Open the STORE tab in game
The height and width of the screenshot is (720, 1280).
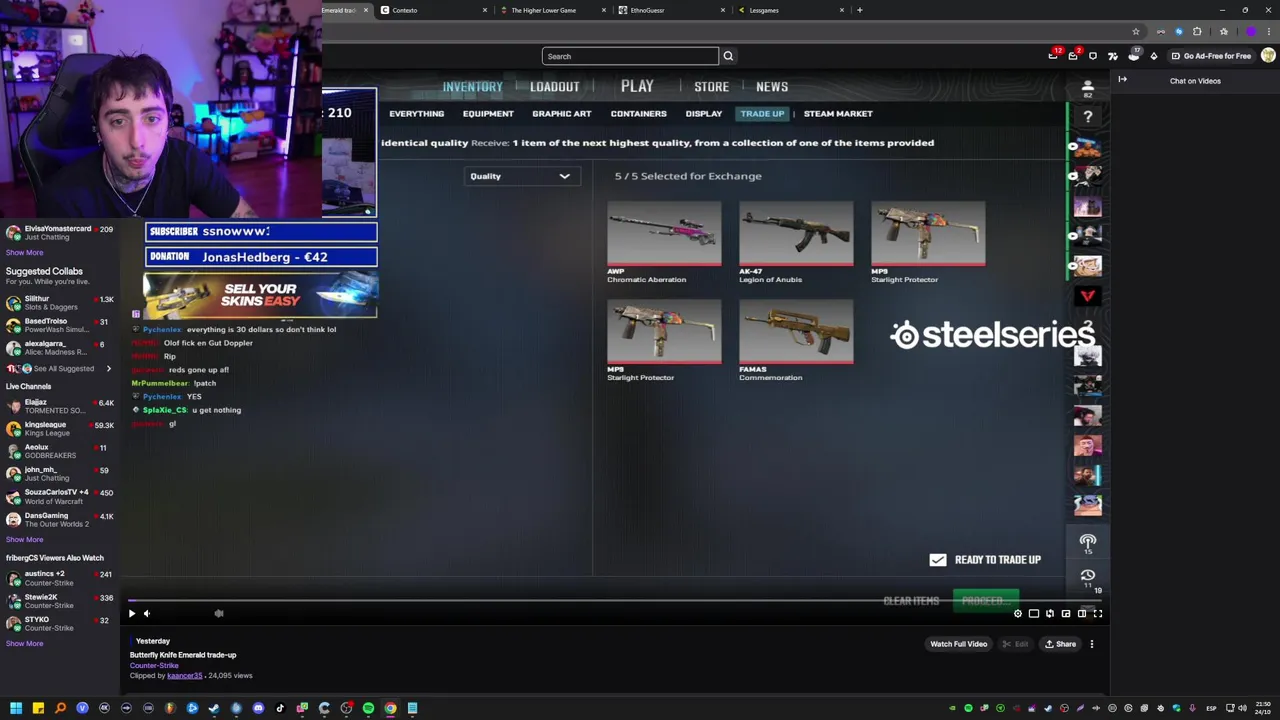point(712,87)
